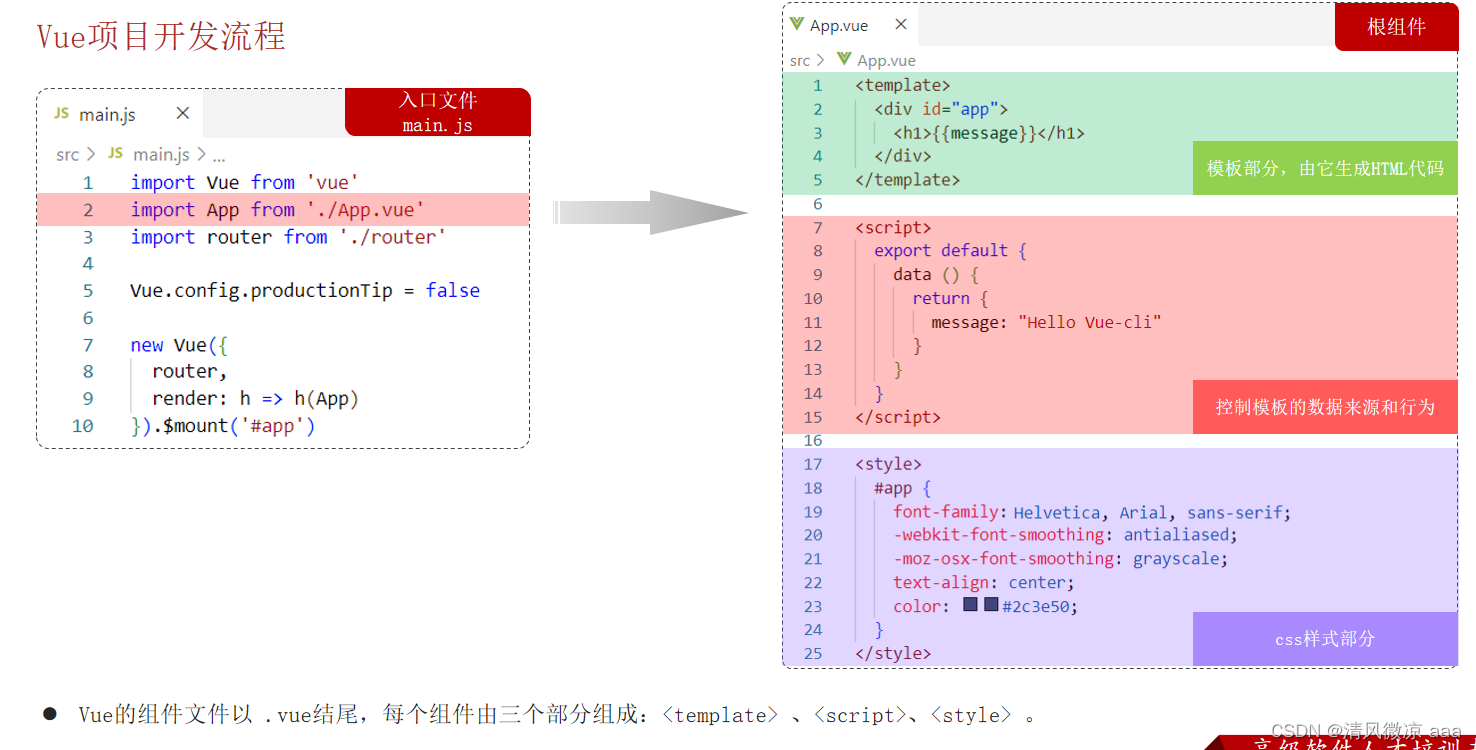This screenshot has width=1476, height=750.
Task: Click line '<div id="app">'
Action: 941,110
